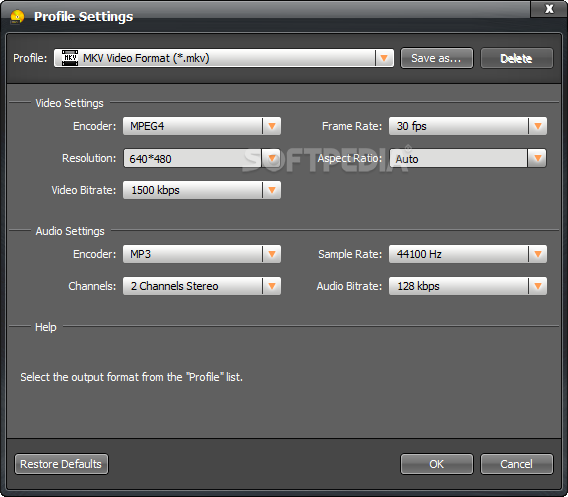Click the Channels: label
This screenshot has width=568, height=497.
click(92, 286)
